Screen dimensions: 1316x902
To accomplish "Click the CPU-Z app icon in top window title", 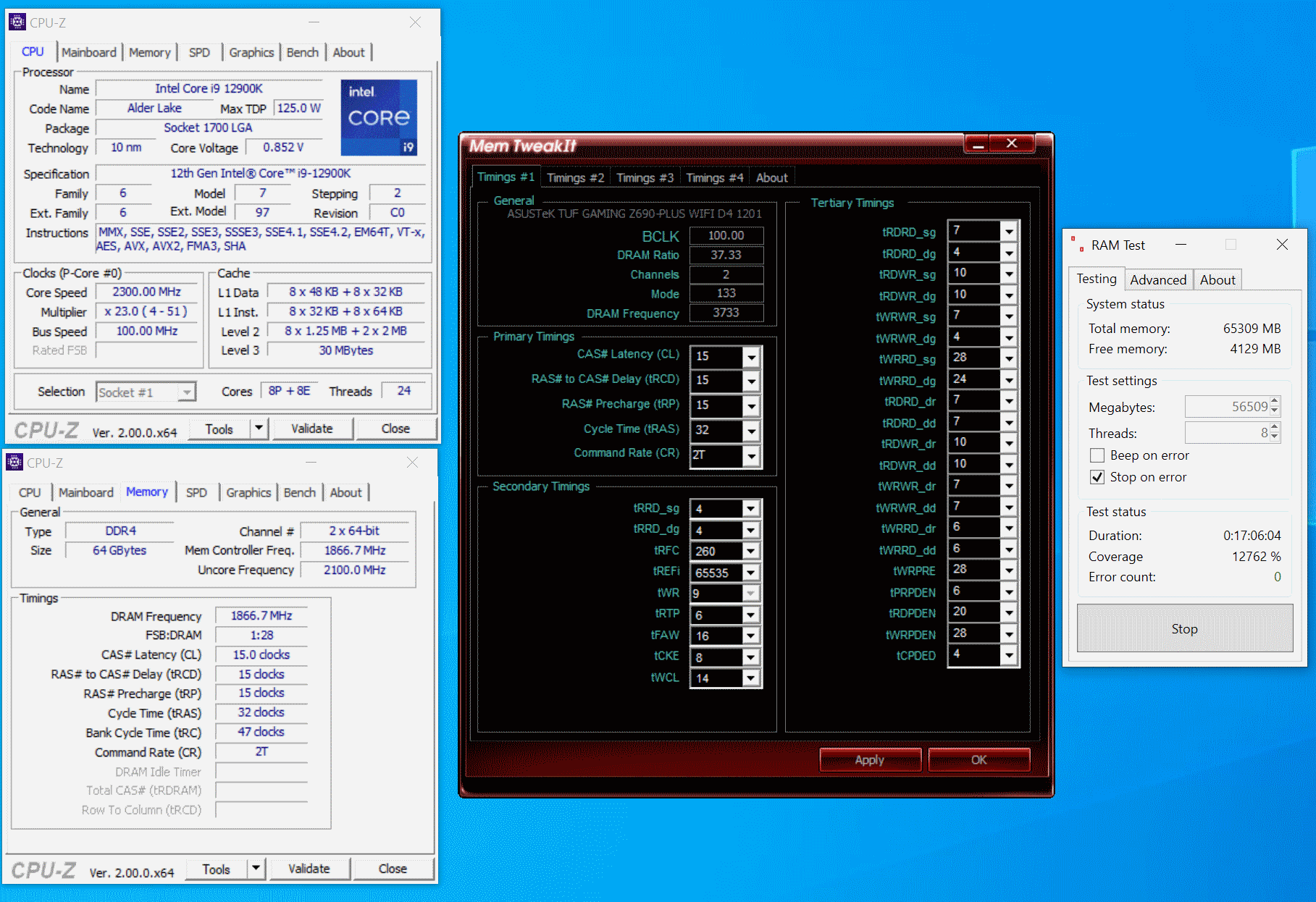I will pyautogui.click(x=17, y=22).
